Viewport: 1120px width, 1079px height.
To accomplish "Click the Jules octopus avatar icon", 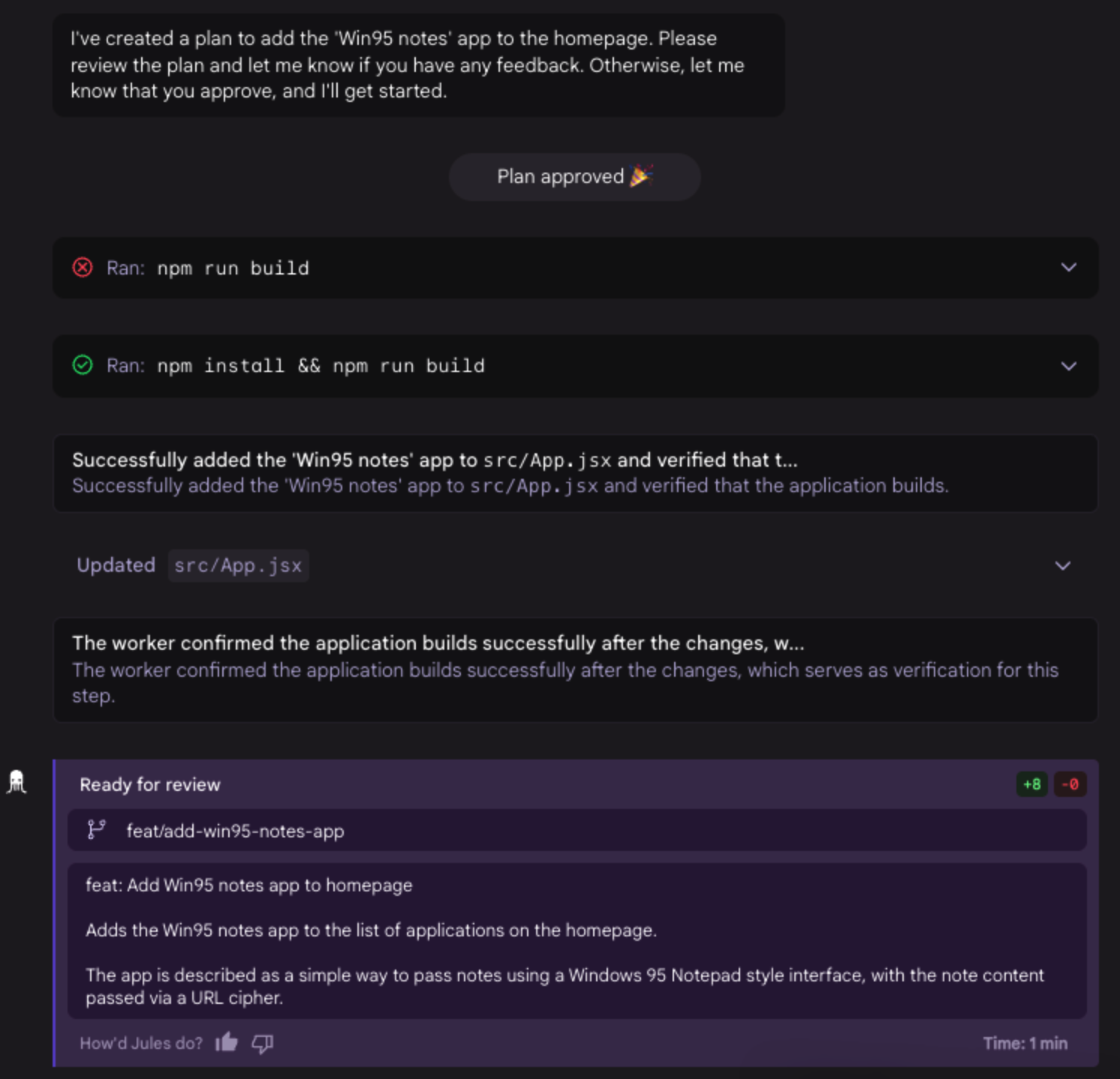I will pyautogui.click(x=17, y=782).
